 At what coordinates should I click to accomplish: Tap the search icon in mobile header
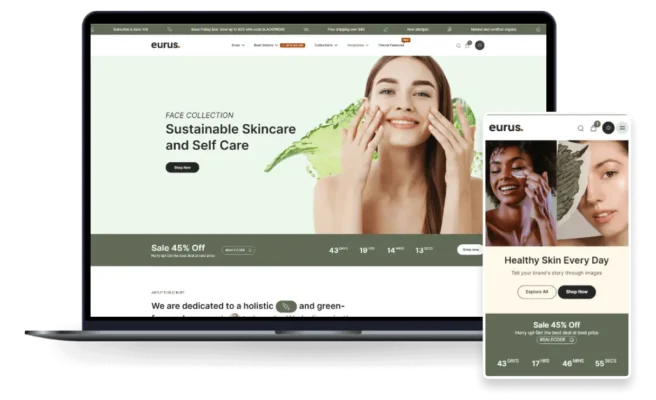[580, 128]
